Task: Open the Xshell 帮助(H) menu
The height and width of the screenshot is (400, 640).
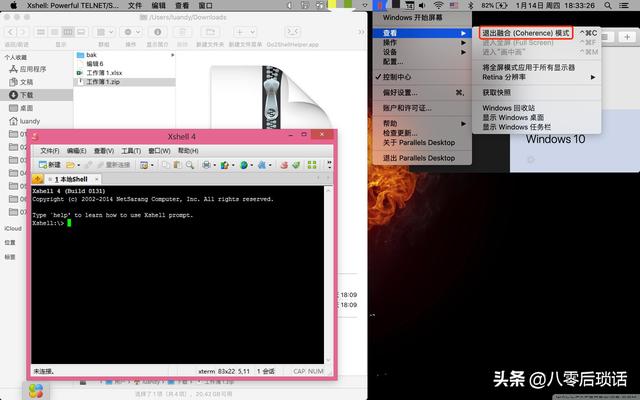Action: 188,151
